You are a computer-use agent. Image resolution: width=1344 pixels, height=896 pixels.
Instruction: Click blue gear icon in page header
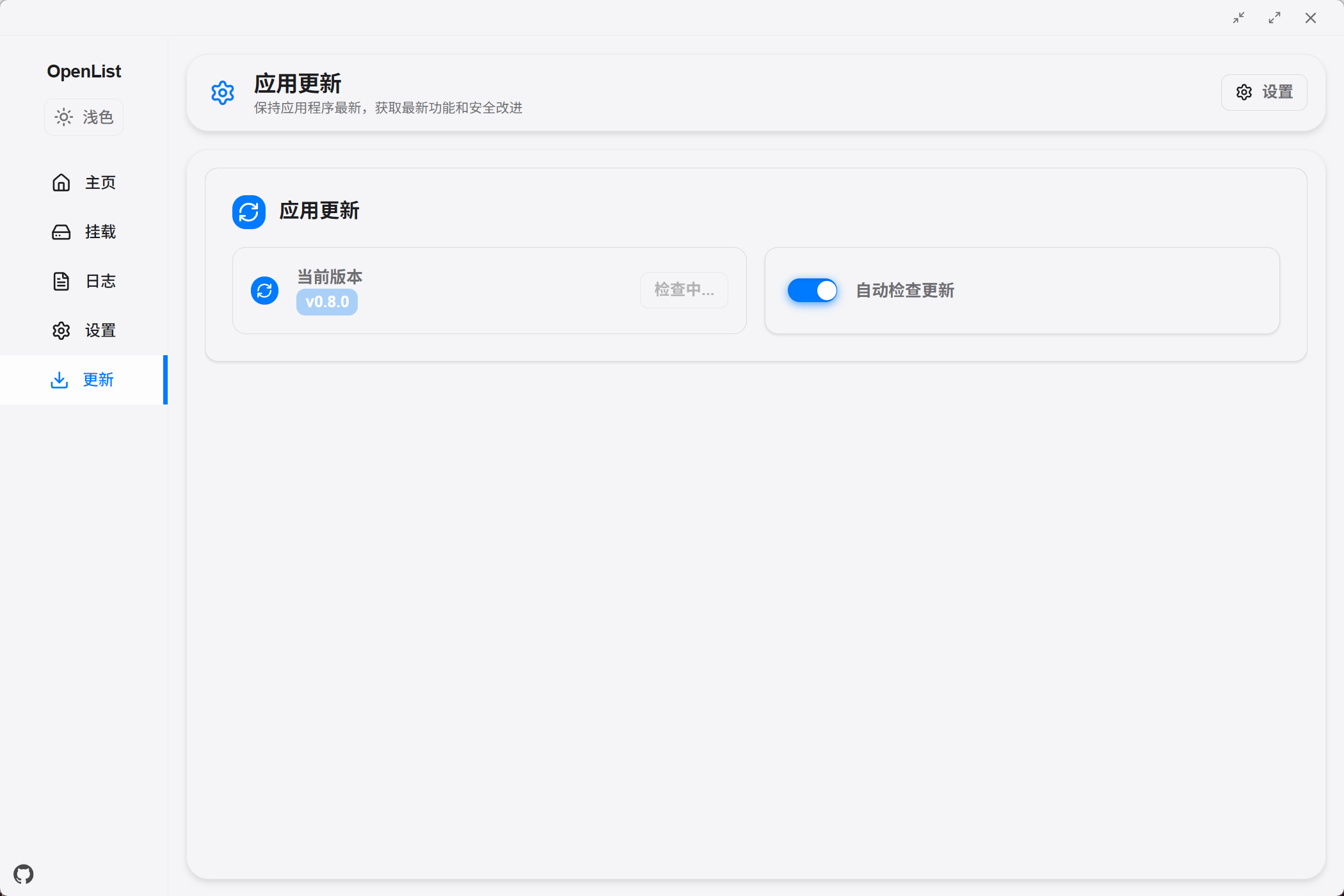pyautogui.click(x=223, y=93)
